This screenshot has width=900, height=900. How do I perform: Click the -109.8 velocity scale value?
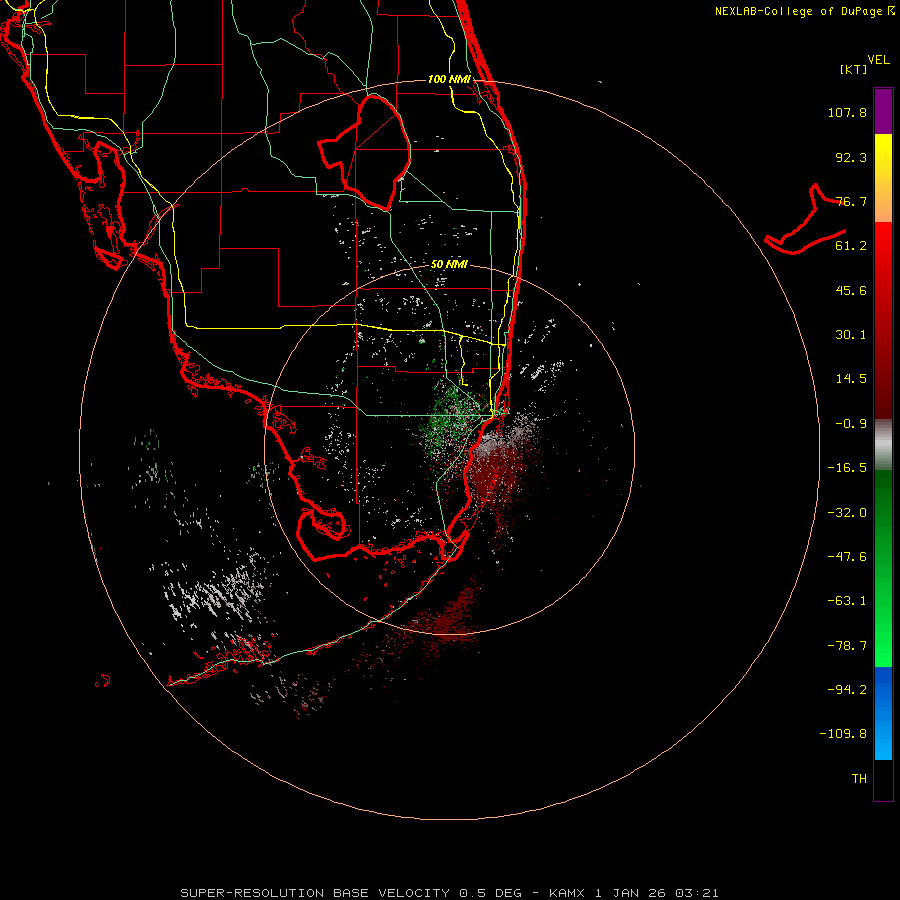pos(843,734)
